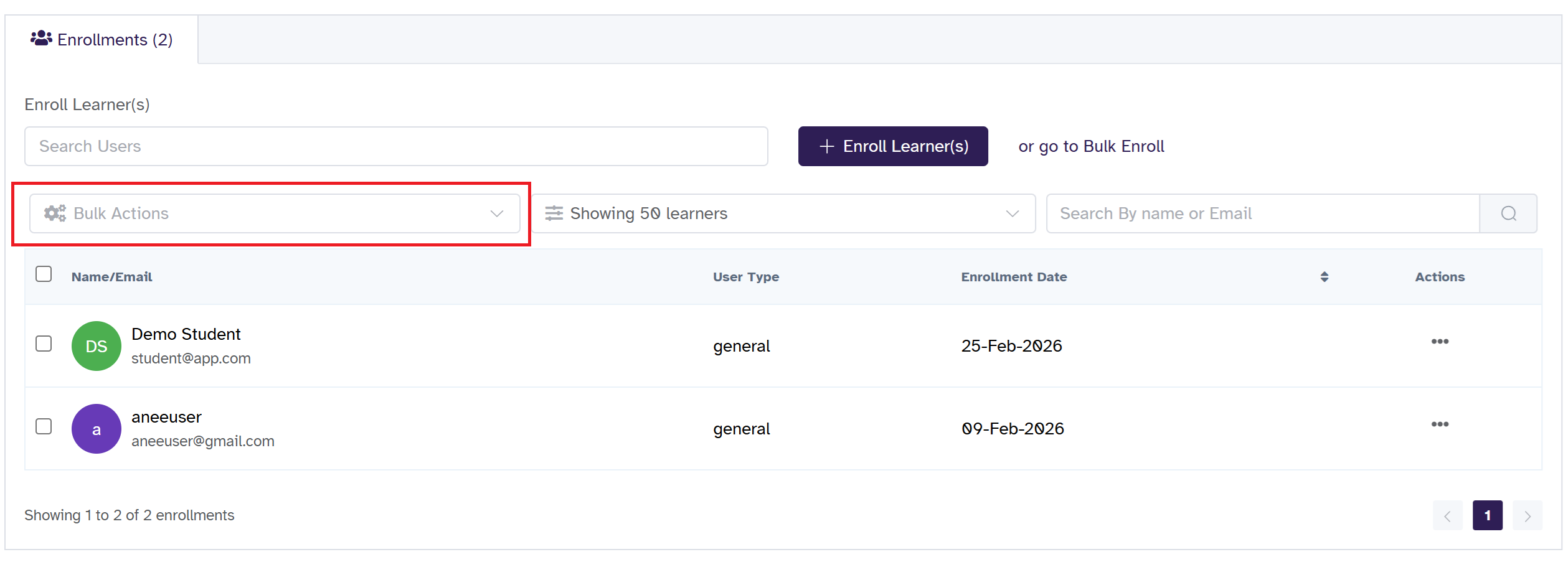The height and width of the screenshot is (585, 1568).
Task: Go to next page arrow
Action: point(1527,516)
